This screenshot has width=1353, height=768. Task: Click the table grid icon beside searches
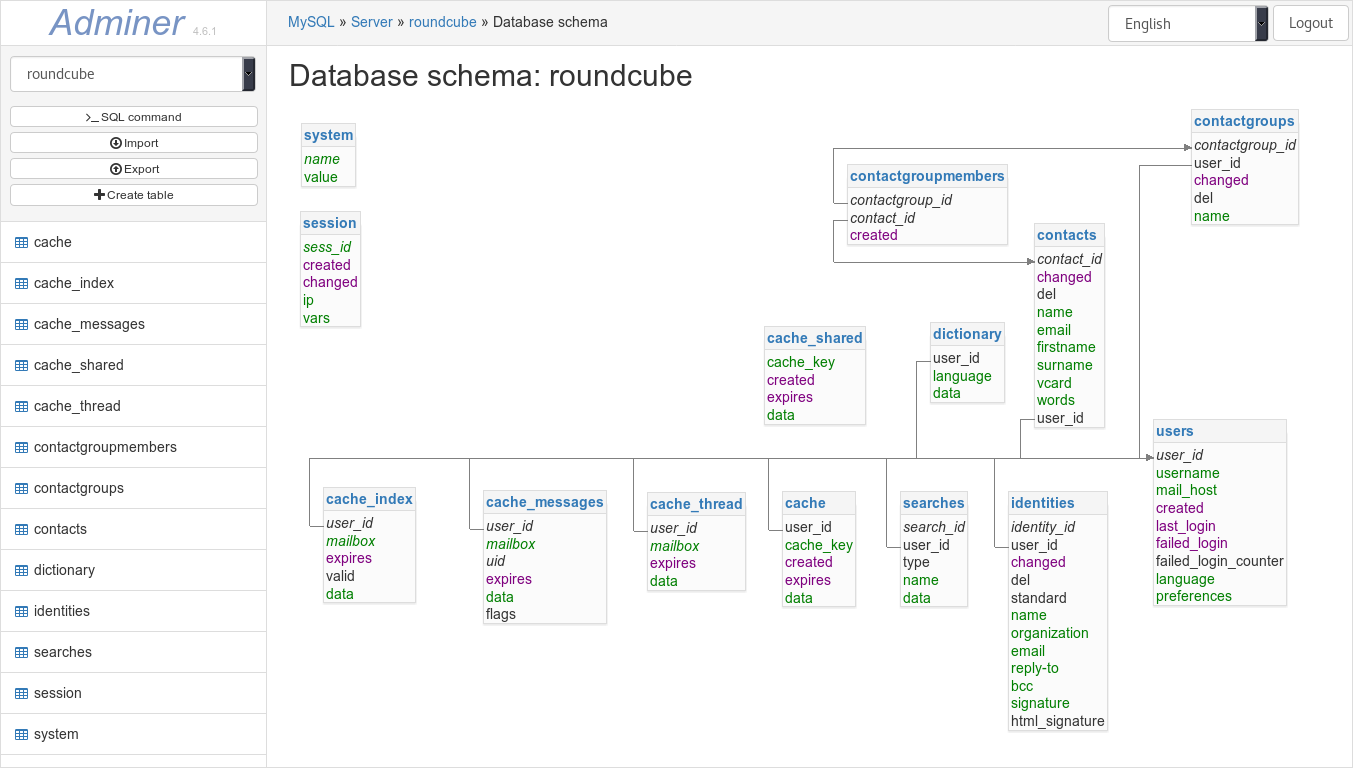21,652
